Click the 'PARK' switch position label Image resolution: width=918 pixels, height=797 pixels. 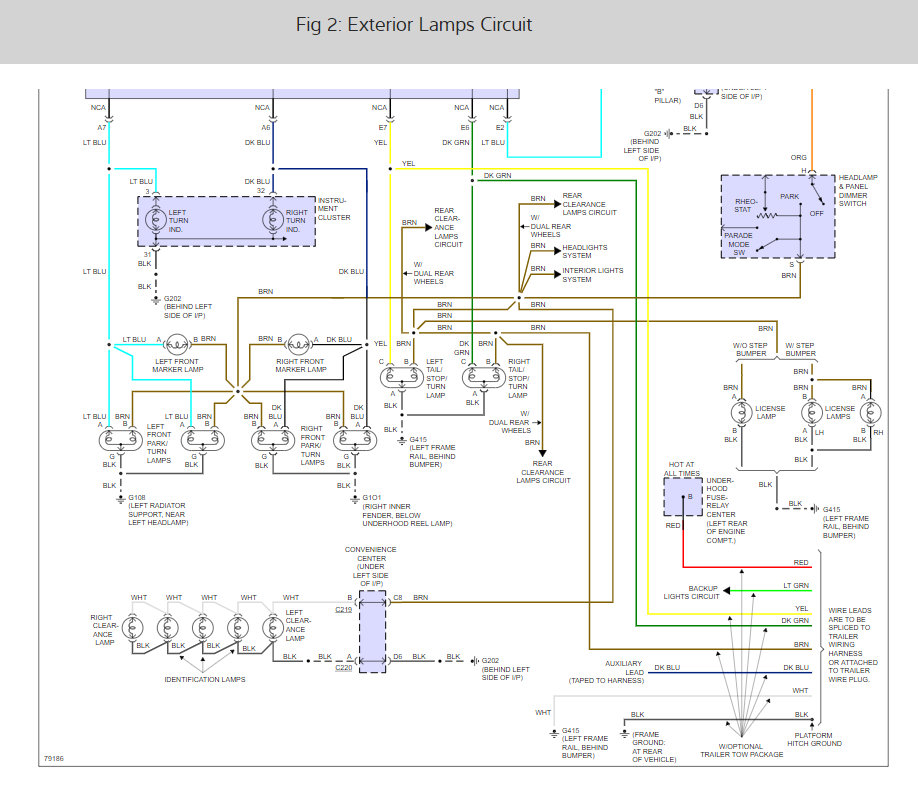[789, 196]
